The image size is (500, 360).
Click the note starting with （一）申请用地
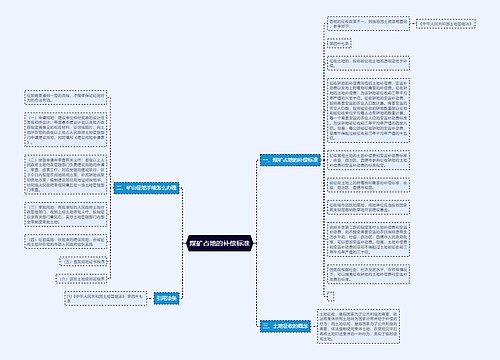coord(66,130)
